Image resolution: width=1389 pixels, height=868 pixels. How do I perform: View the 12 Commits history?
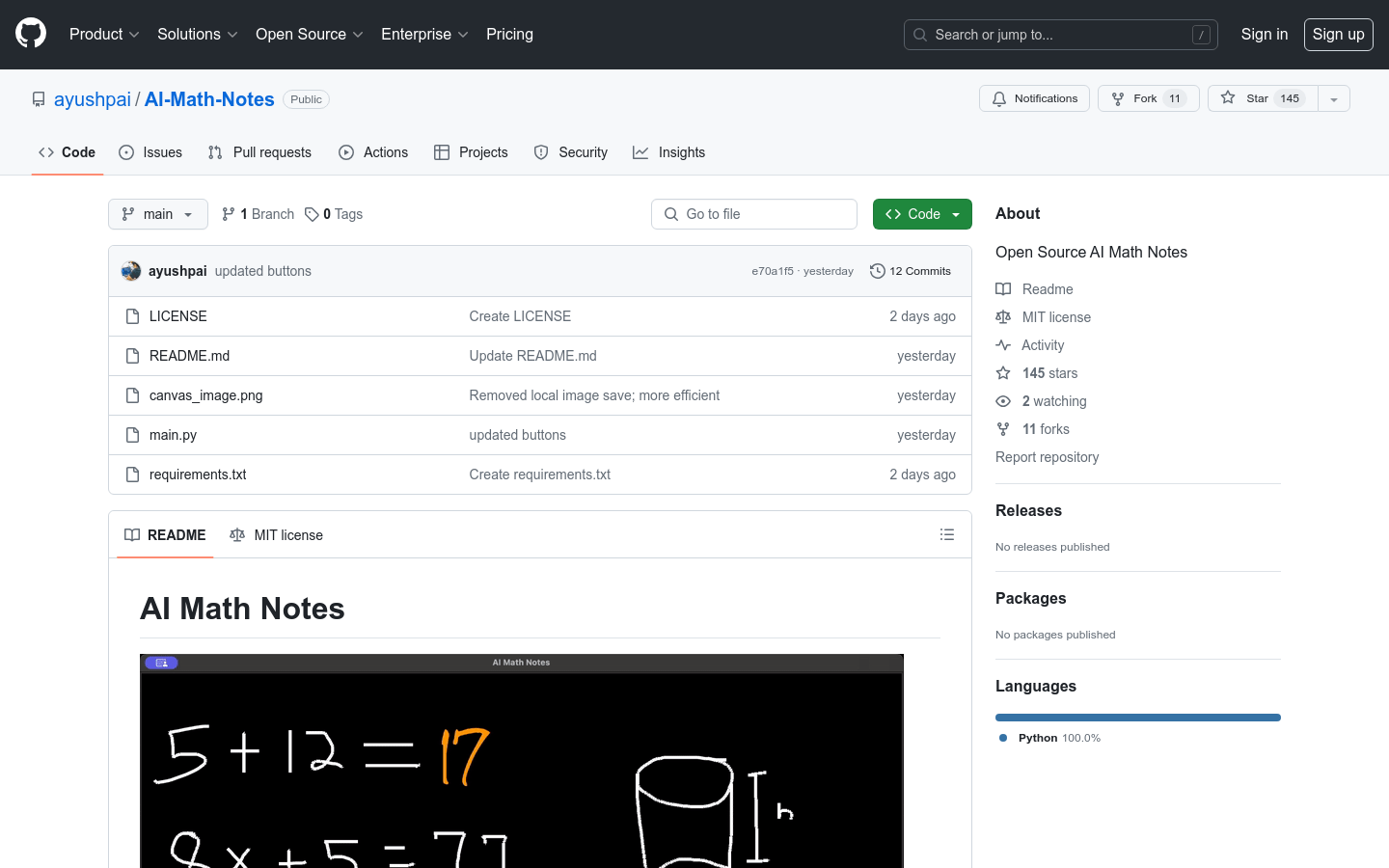coord(911,271)
